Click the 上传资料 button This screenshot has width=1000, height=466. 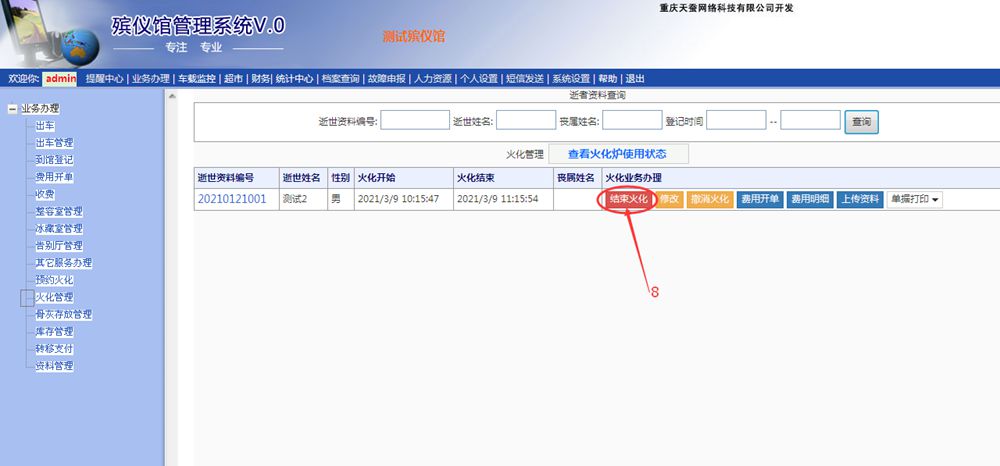[x=858, y=199]
